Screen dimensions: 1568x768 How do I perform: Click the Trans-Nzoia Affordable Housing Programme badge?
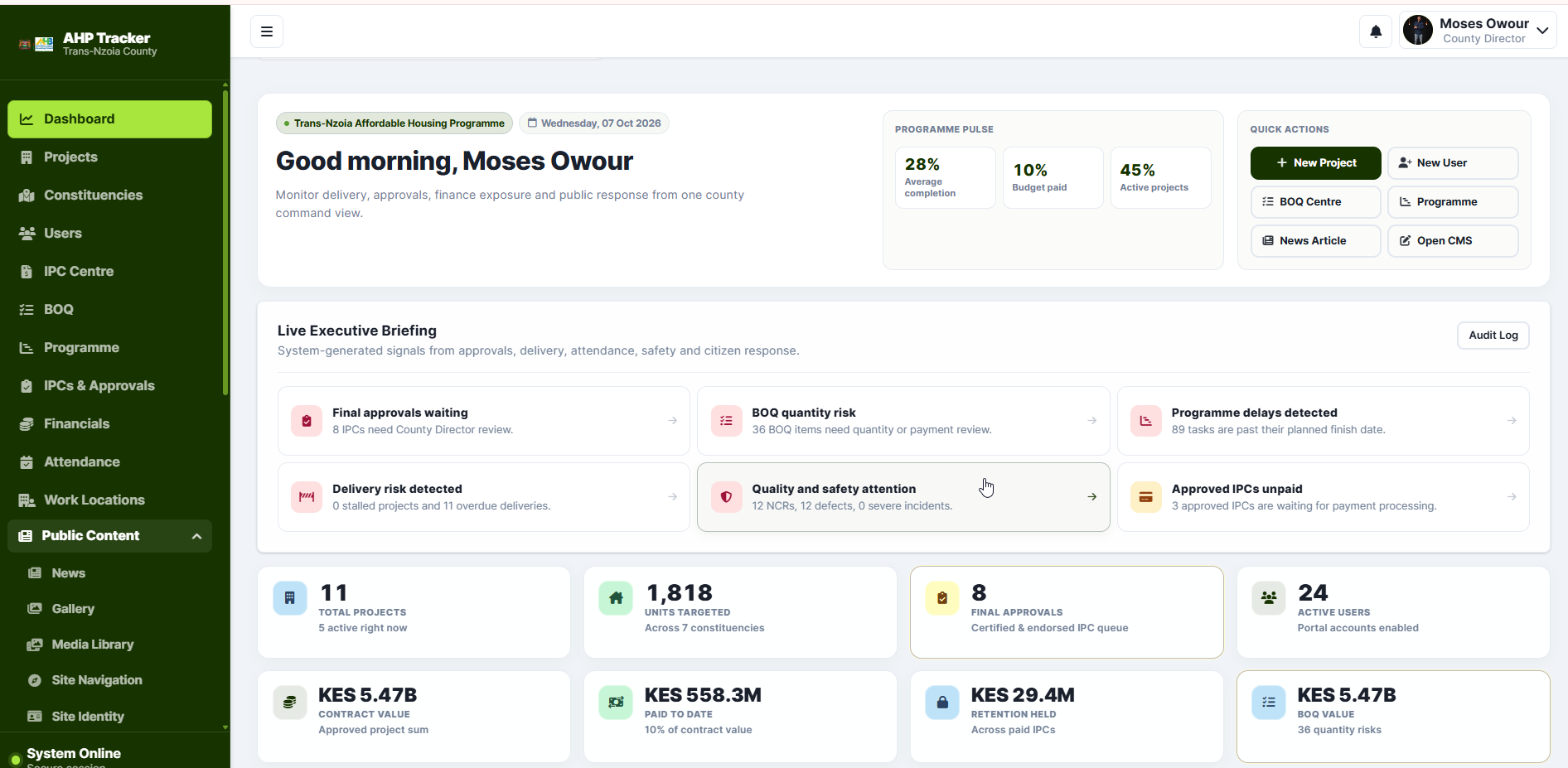pyautogui.click(x=394, y=123)
